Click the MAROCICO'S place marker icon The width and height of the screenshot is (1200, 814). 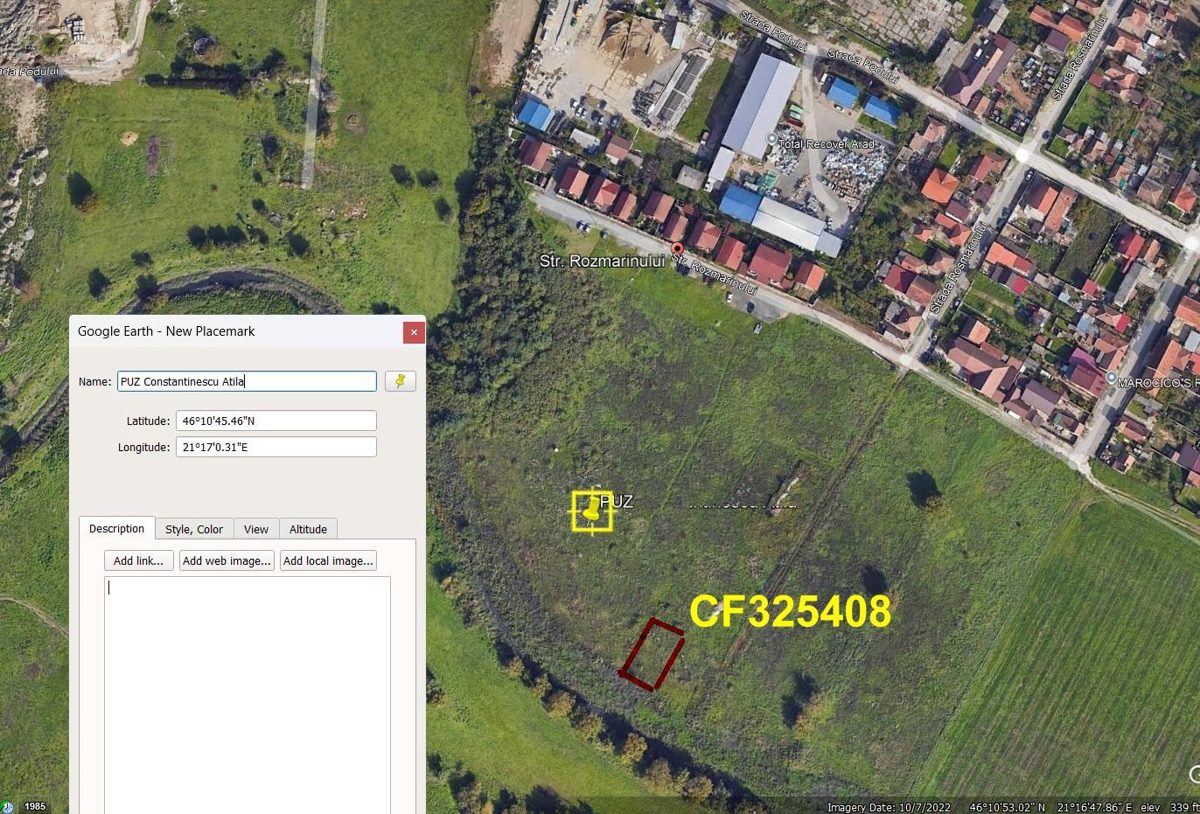(1113, 378)
